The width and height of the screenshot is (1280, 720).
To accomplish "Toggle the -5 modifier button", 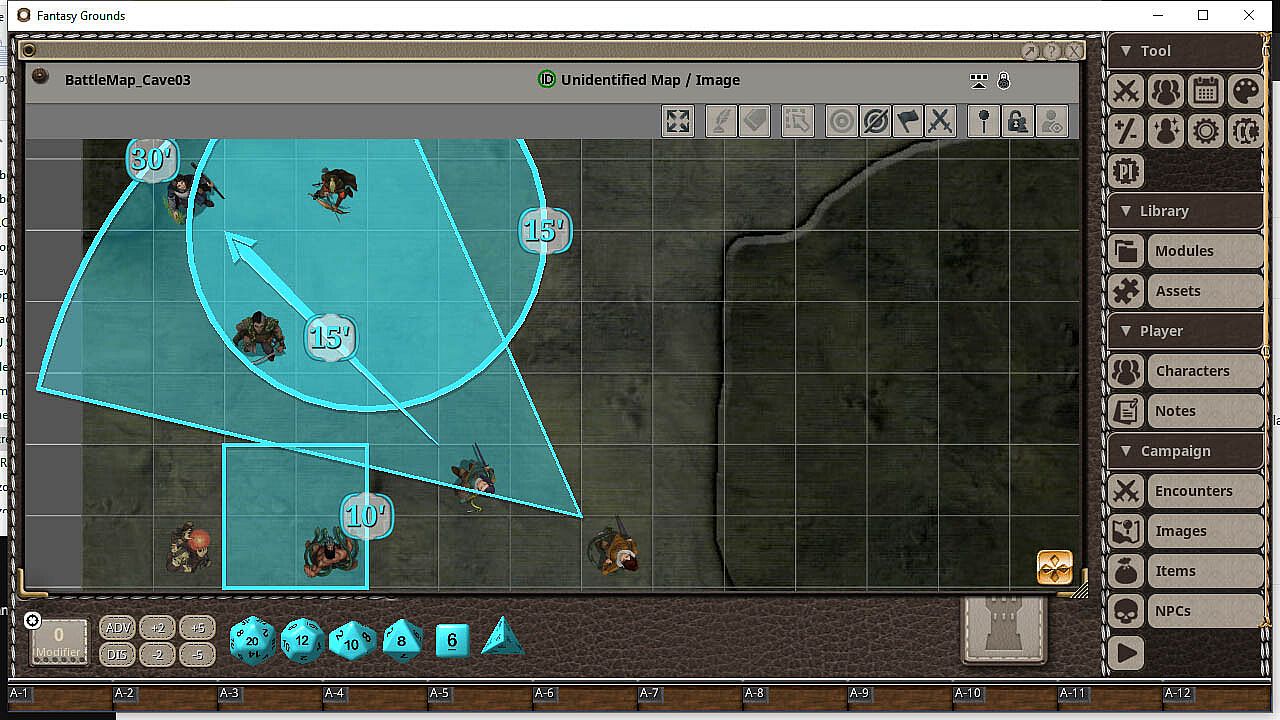I will coord(197,655).
